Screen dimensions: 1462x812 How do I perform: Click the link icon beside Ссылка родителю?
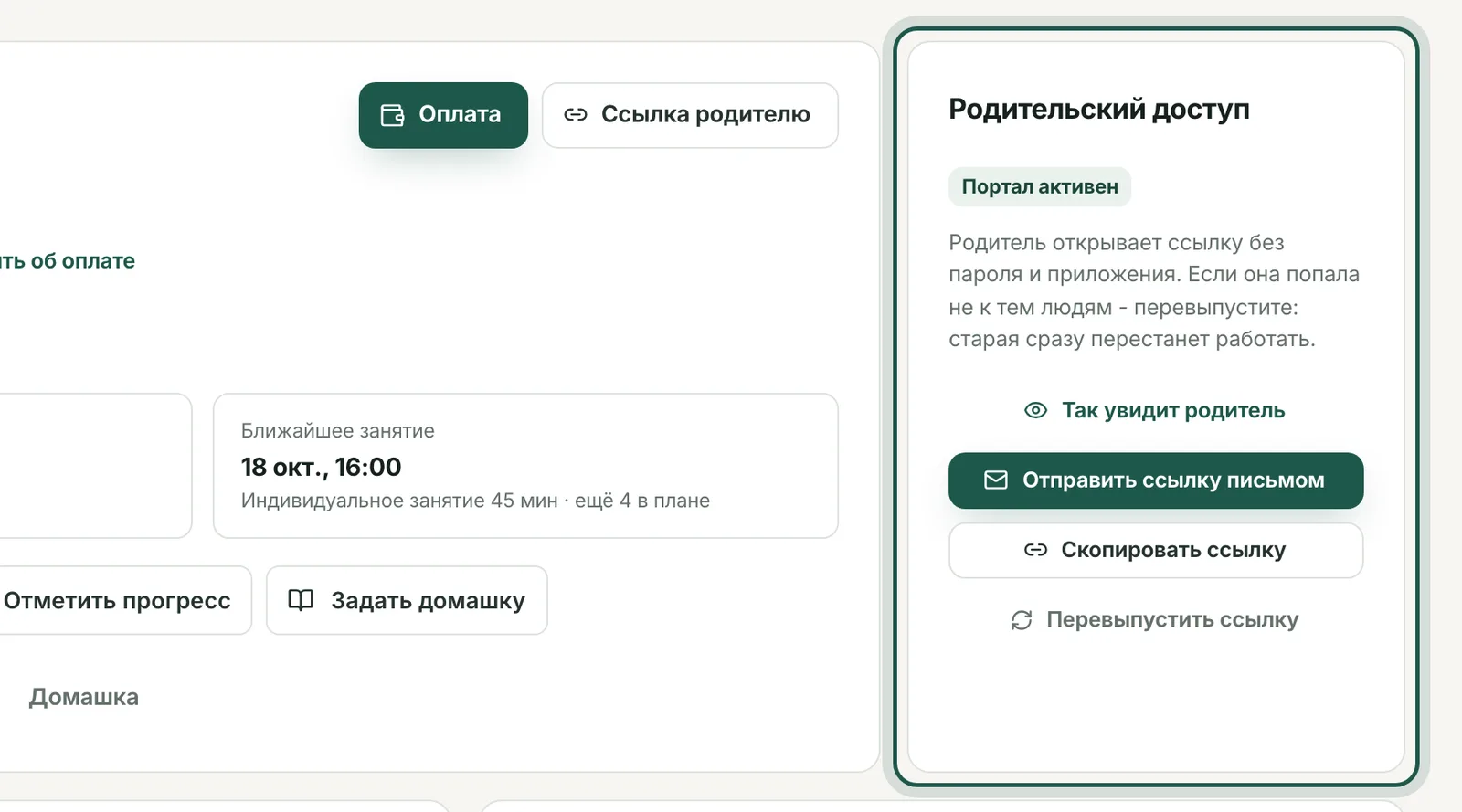click(576, 115)
